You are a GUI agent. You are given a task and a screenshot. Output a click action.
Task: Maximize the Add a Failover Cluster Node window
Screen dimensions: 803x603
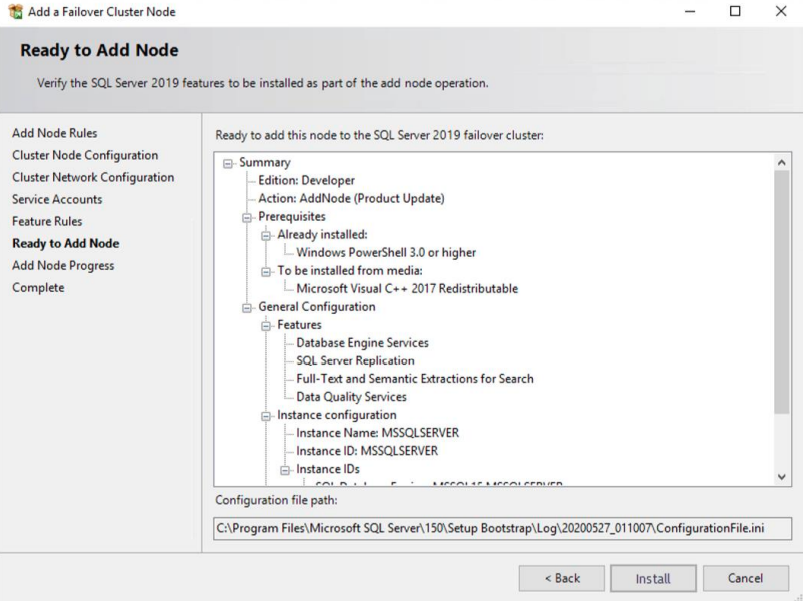(735, 11)
